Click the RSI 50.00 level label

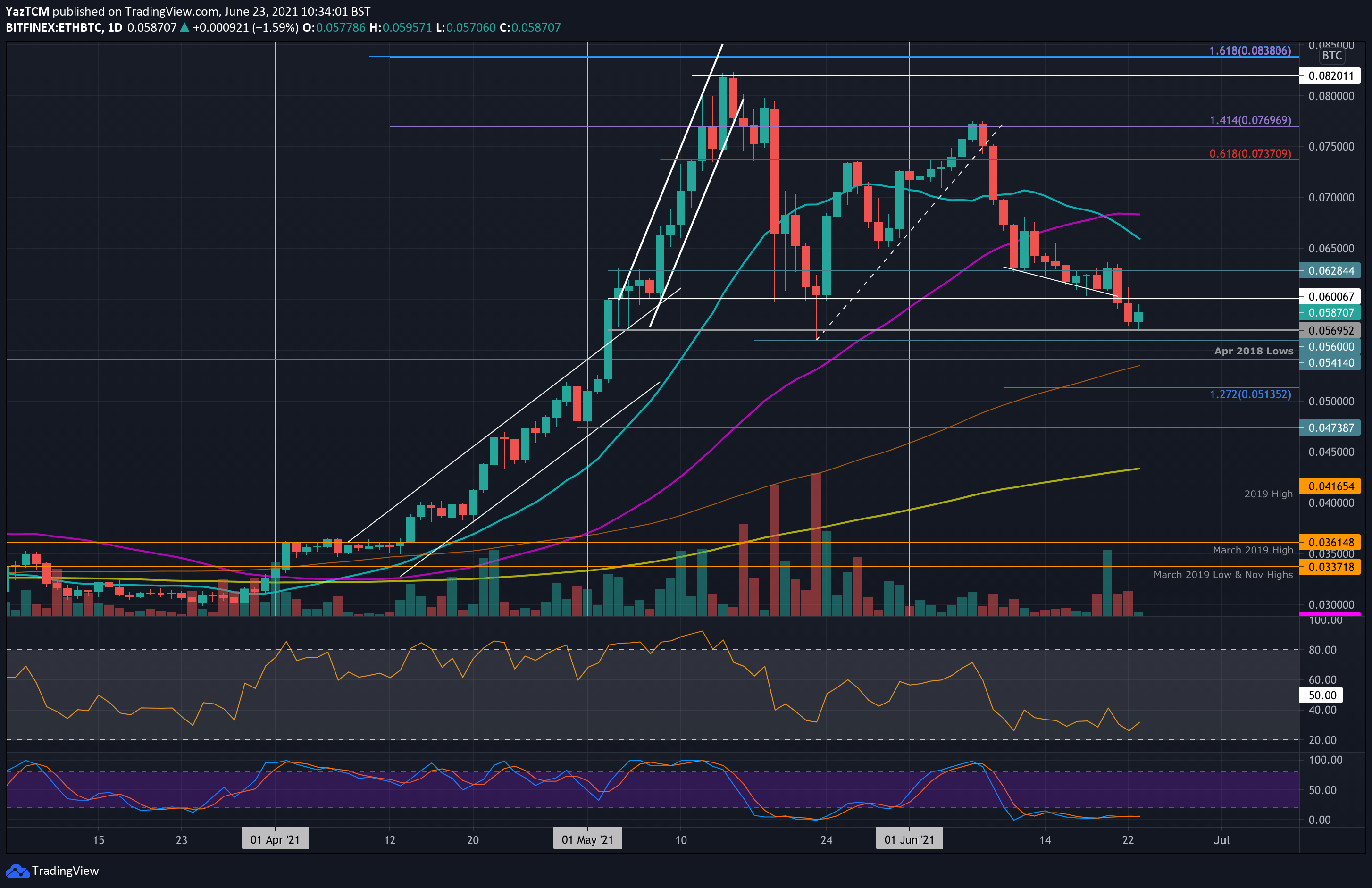pyautogui.click(x=1321, y=695)
